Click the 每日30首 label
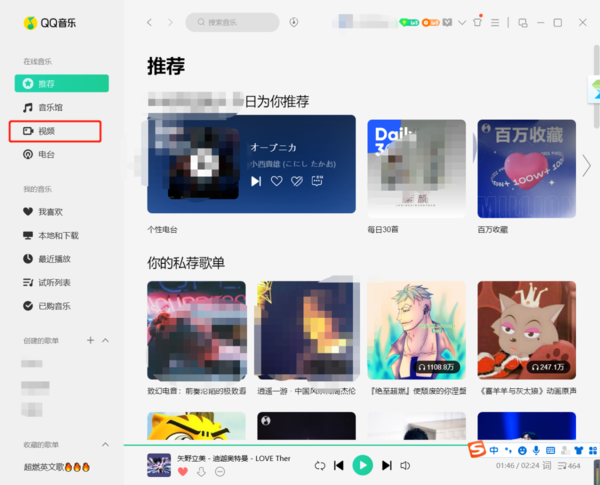This screenshot has width=600, height=485. point(383,230)
